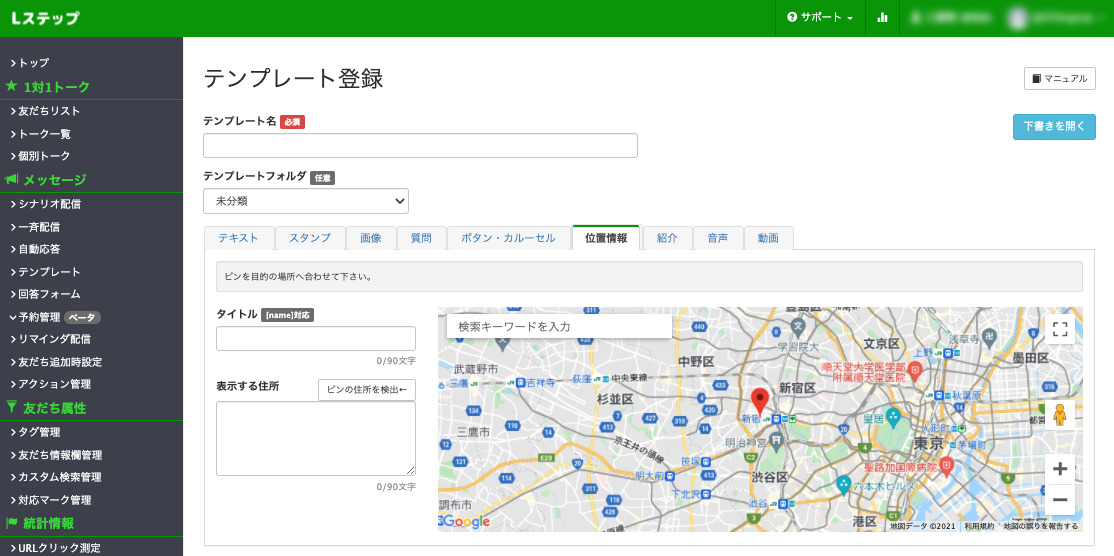The height and width of the screenshot is (556, 1114).
Task: Switch to the 画像 tab
Action: click(x=371, y=238)
